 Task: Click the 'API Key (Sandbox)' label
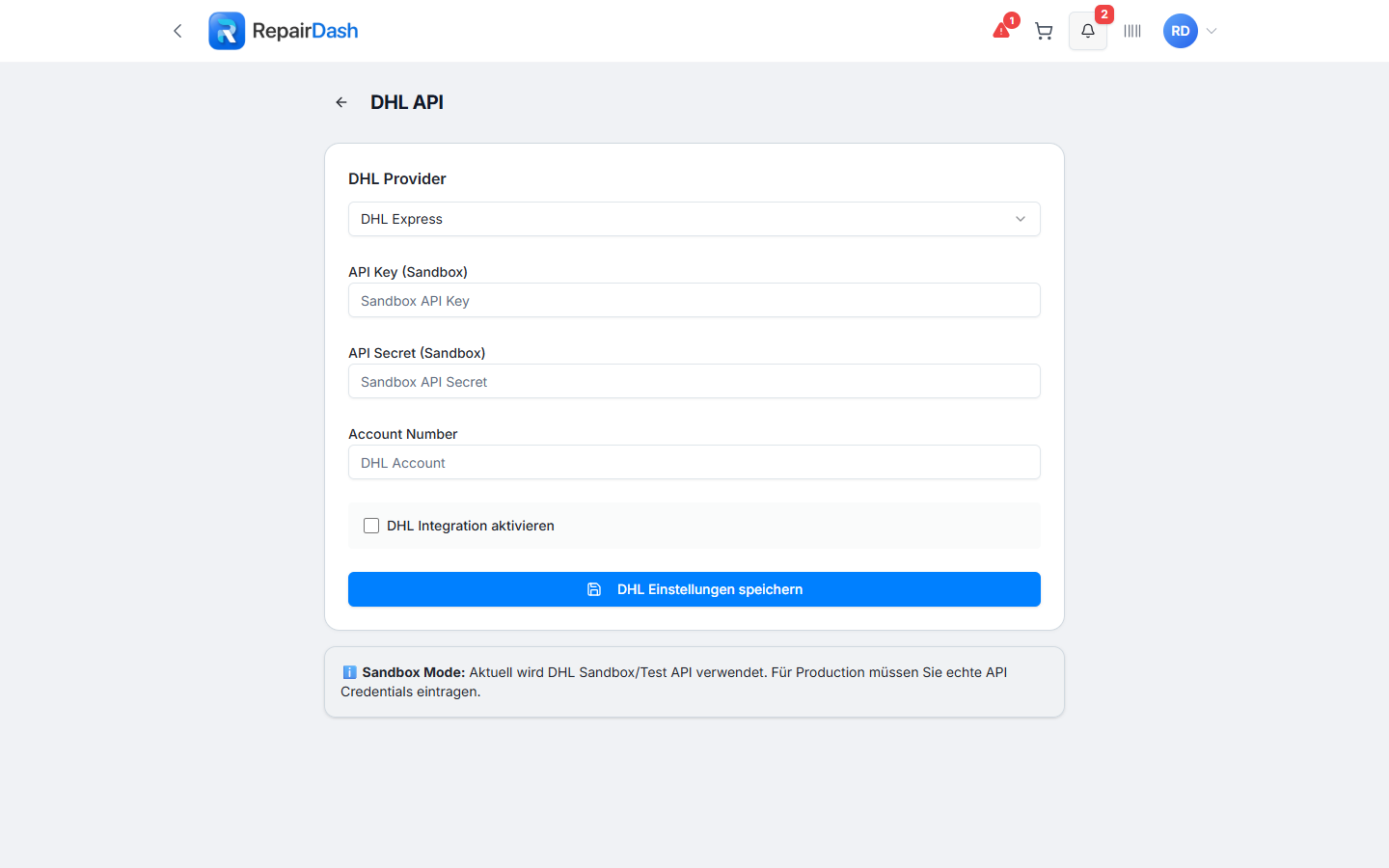pyautogui.click(x=408, y=272)
